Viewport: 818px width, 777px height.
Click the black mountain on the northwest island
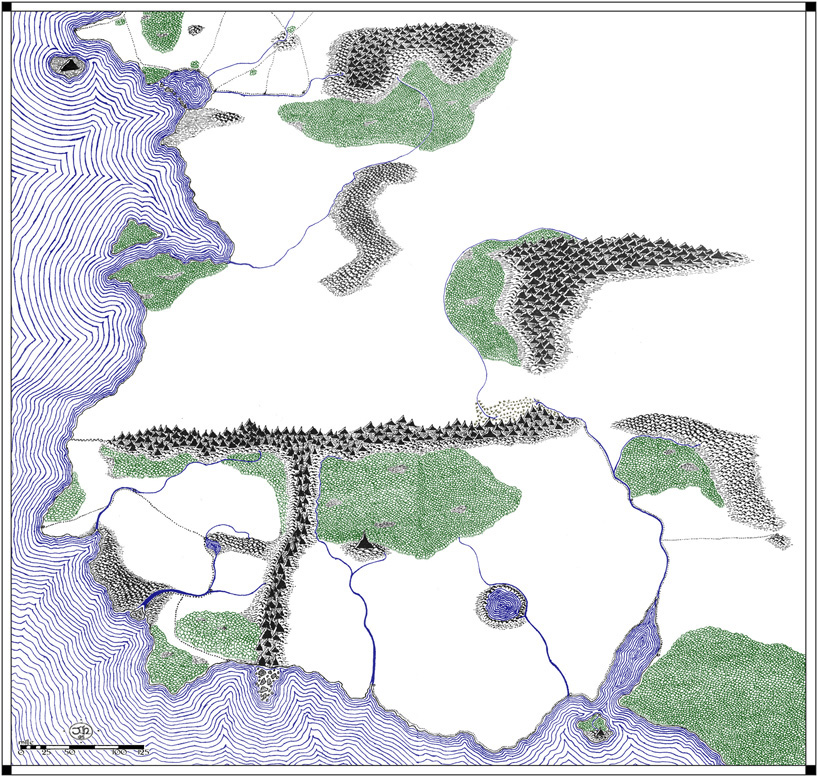tap(68, 66)
